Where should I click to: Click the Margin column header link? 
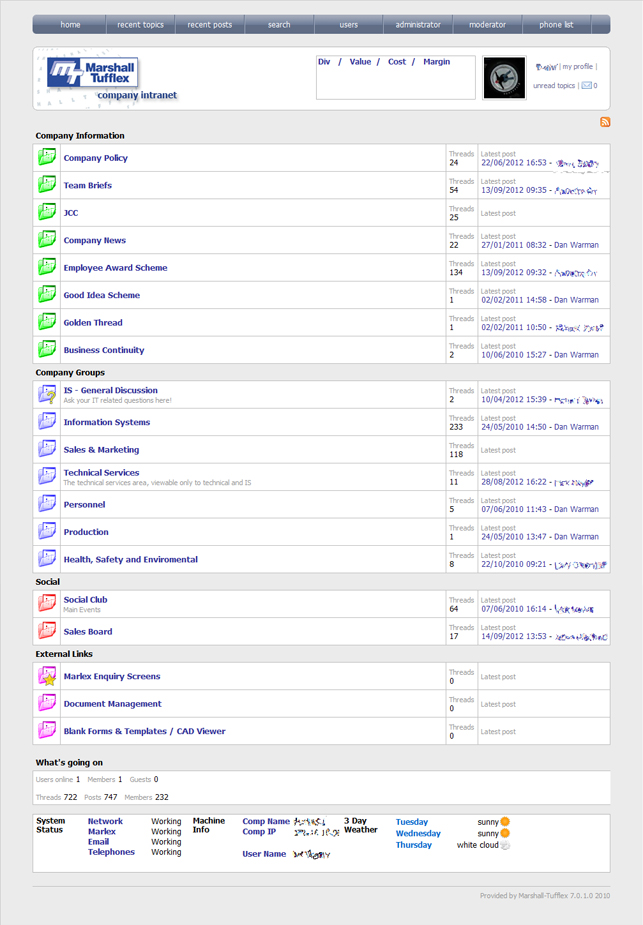(x=437, y=61)
